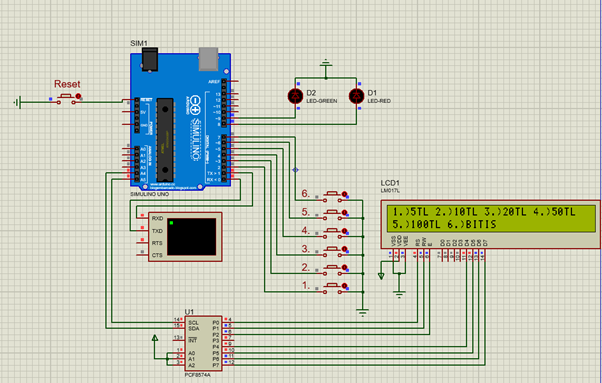Image resolution: width=602 pixels, height=383 pixels.
Task: Click push button number 4
Action: (332, 233)
